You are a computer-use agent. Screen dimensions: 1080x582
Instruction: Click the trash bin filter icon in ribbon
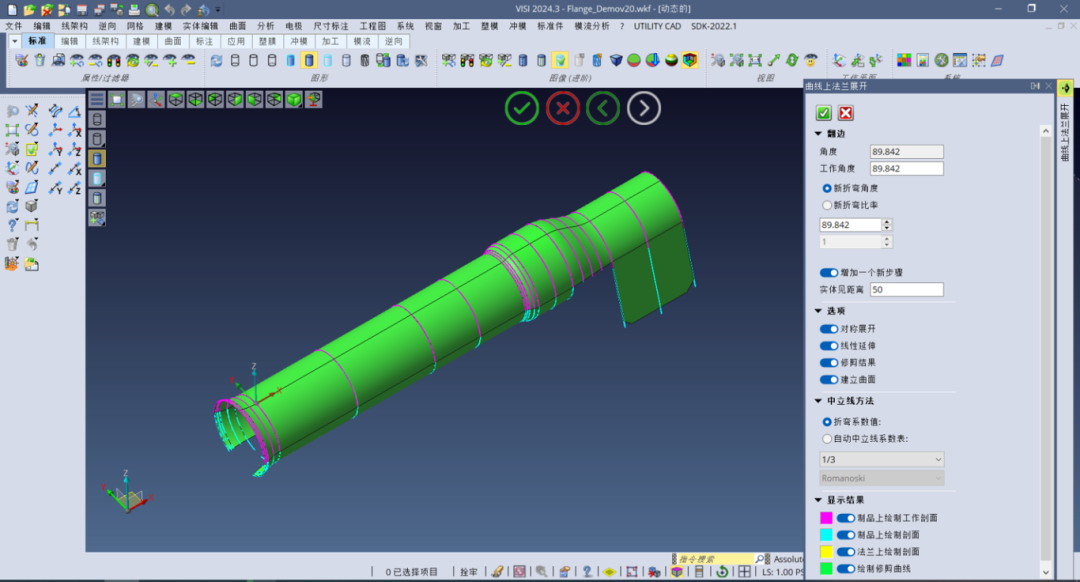click(x=40, y=61)
